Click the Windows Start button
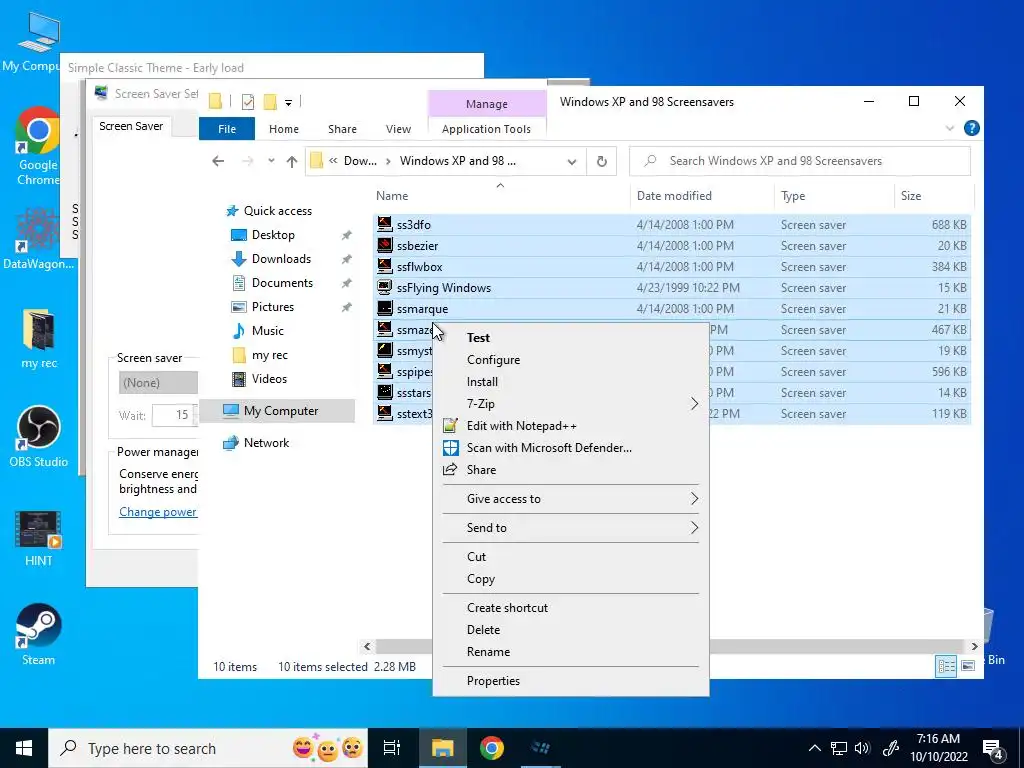The width and height of the screenshot is (1024, 768). [24, 748]
